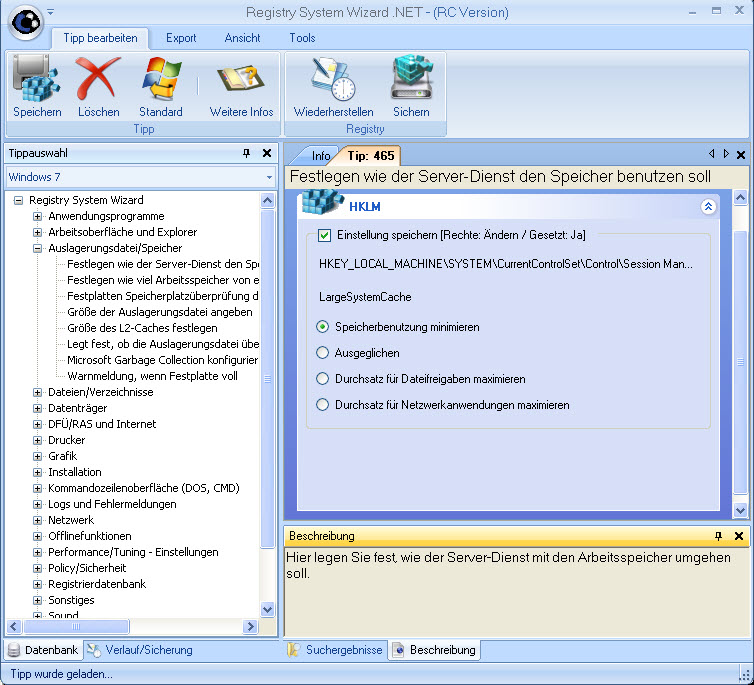754x685 pixels.
Task: Select tip Microsoft Garbage Collection konfigurieren
Action: (x=163, y=360)
